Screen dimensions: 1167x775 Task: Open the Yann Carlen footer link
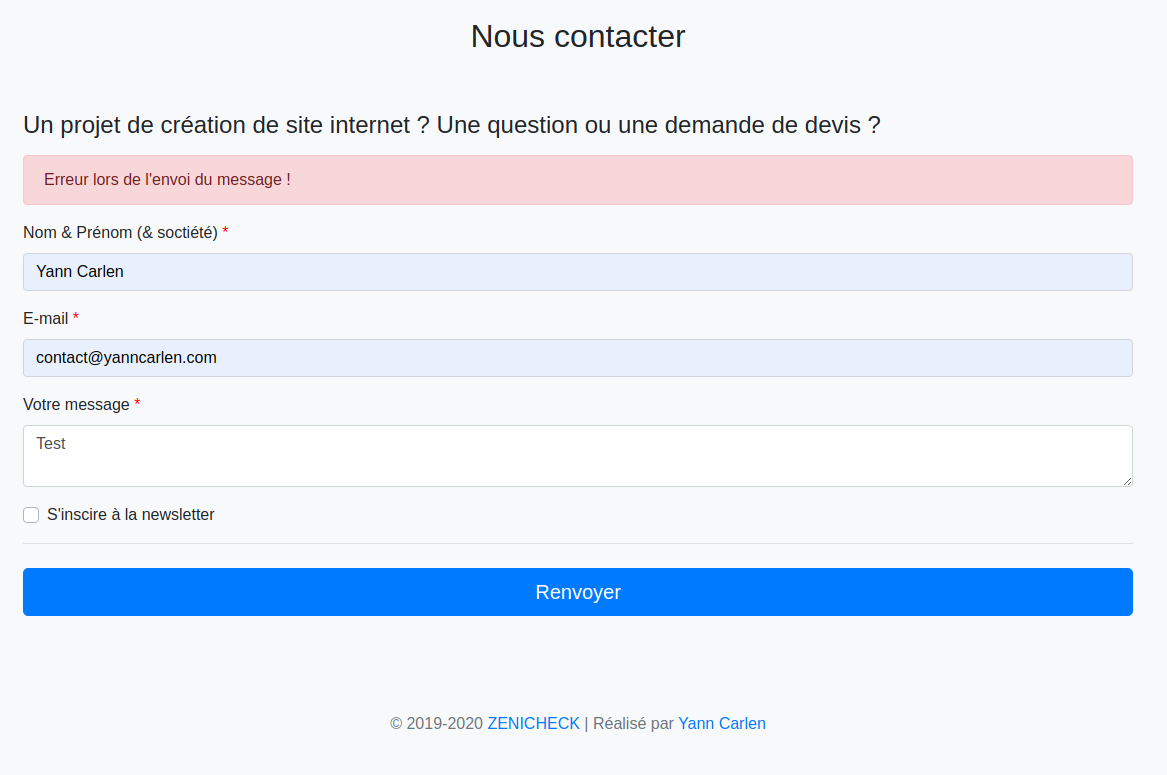[x=721, y=724]
